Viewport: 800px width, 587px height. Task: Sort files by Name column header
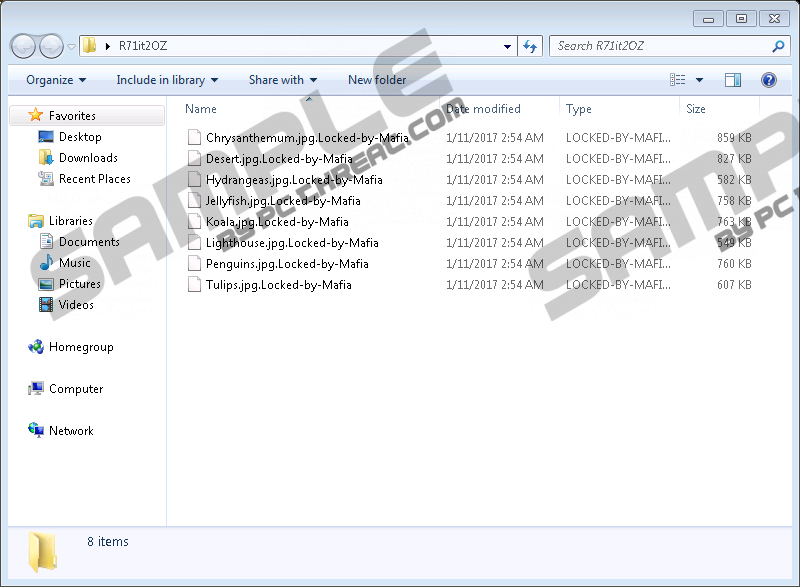[x=201, y=109]
